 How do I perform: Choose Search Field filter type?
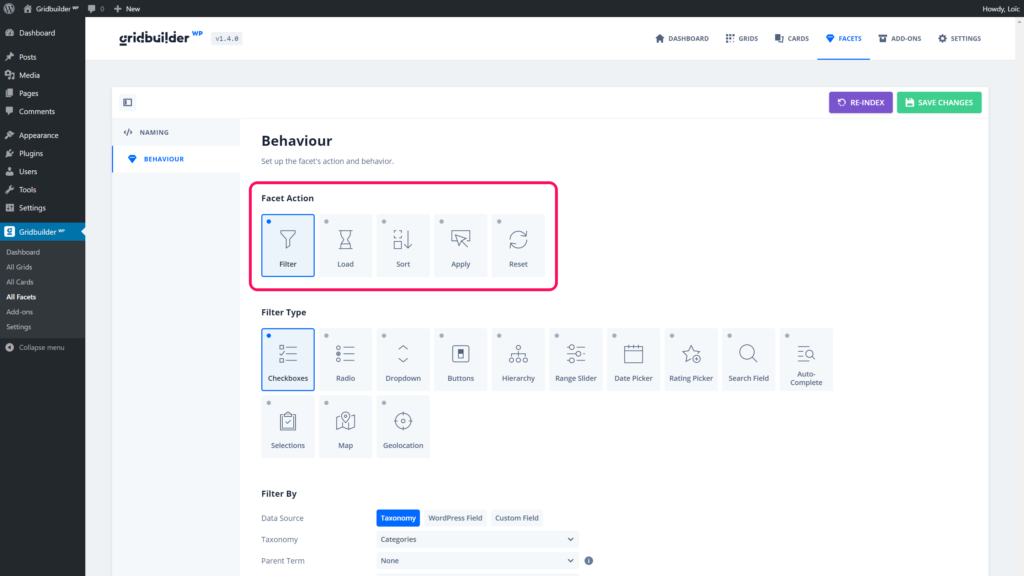coord(748,359)
